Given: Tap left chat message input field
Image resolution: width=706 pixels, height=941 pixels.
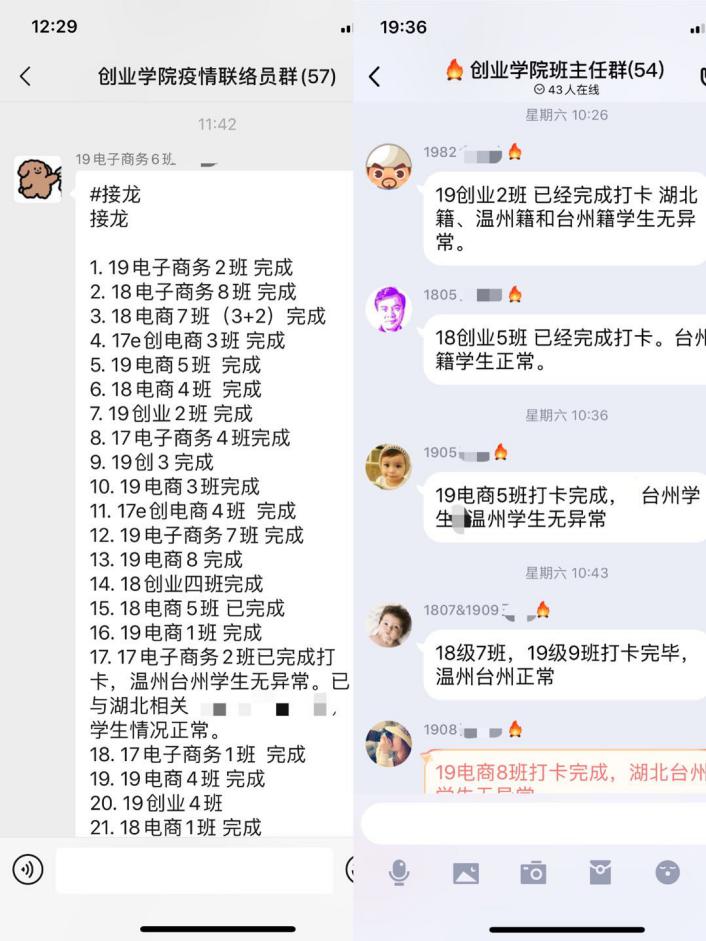Looking at the screenshot, I should tap(195, 870).
